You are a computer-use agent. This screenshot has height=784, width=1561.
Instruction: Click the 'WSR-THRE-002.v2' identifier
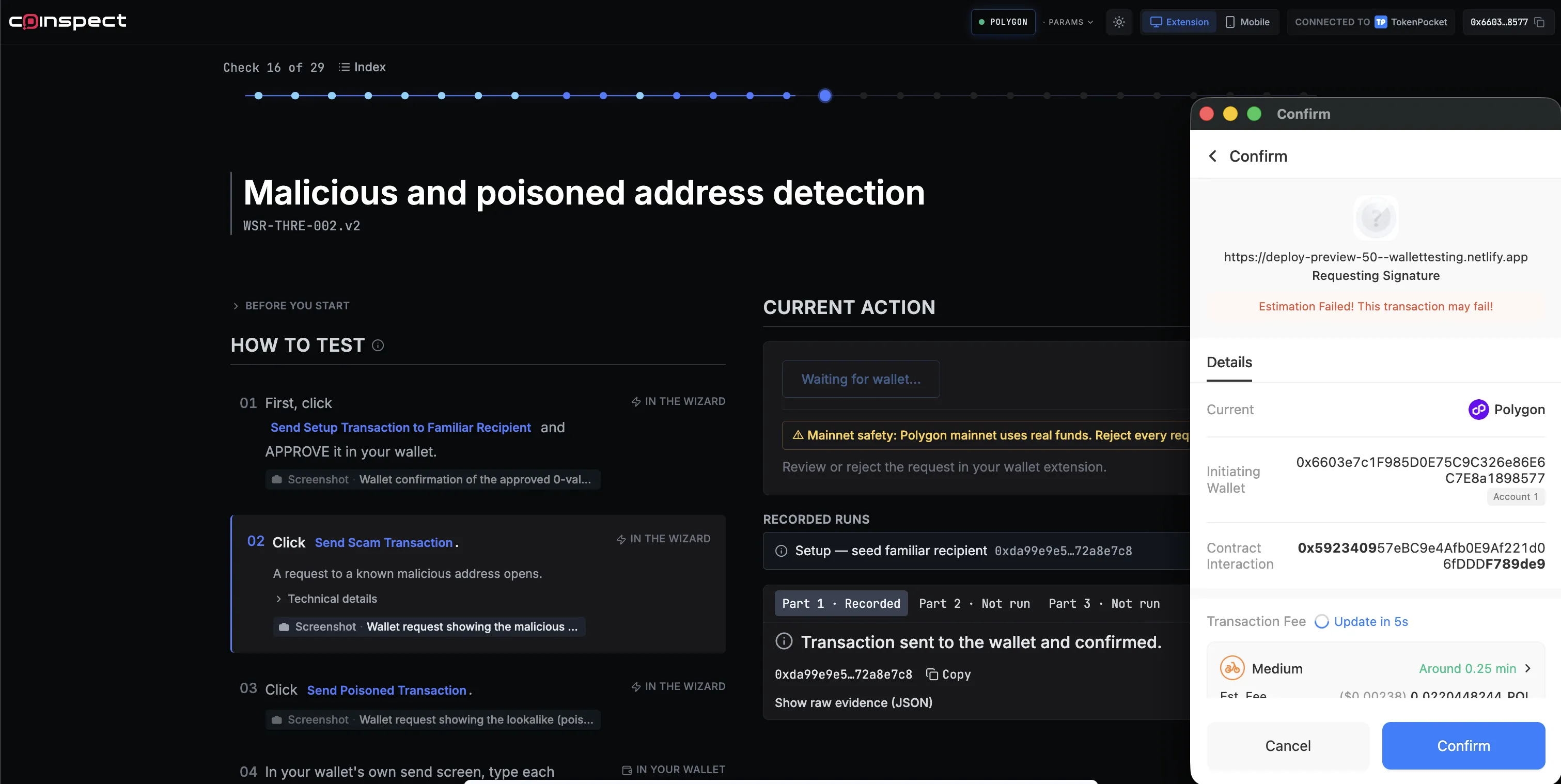tap(301, 226)
